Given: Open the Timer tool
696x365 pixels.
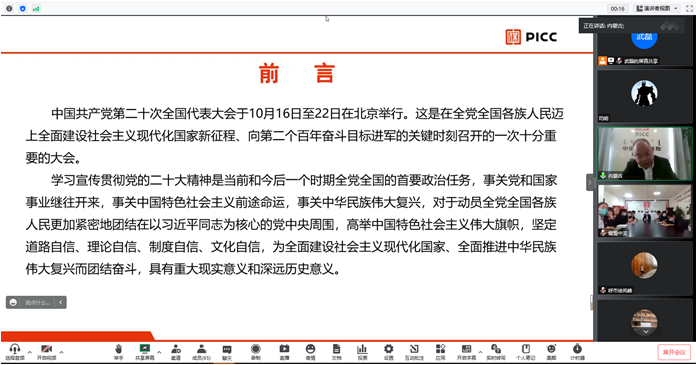Looking at the screenshot, I should click(x=577, y=352).
